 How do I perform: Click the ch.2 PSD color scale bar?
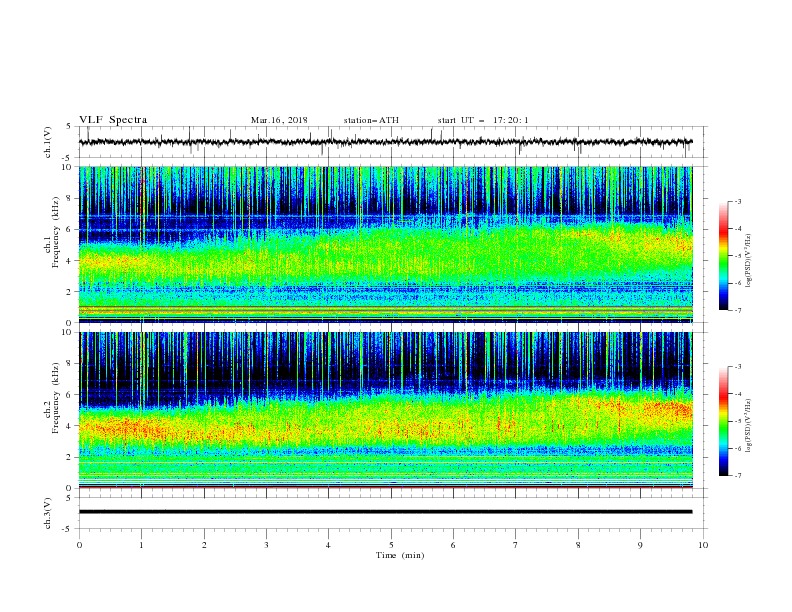click(x=723, y=421)
